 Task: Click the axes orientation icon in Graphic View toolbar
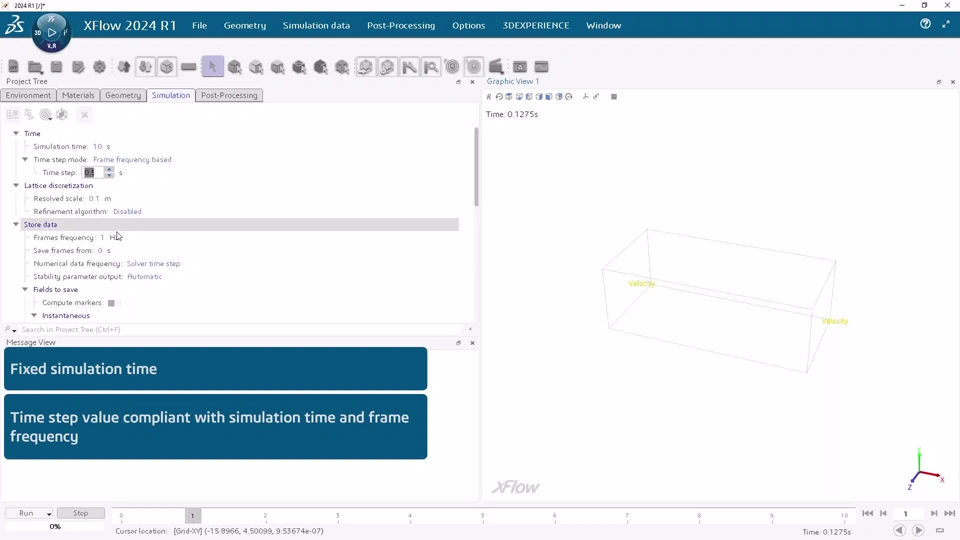click(x=585, y=97)
